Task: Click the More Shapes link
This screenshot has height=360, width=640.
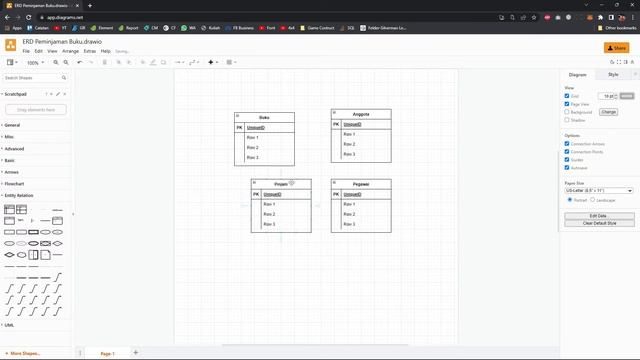Action: point(23,353)
